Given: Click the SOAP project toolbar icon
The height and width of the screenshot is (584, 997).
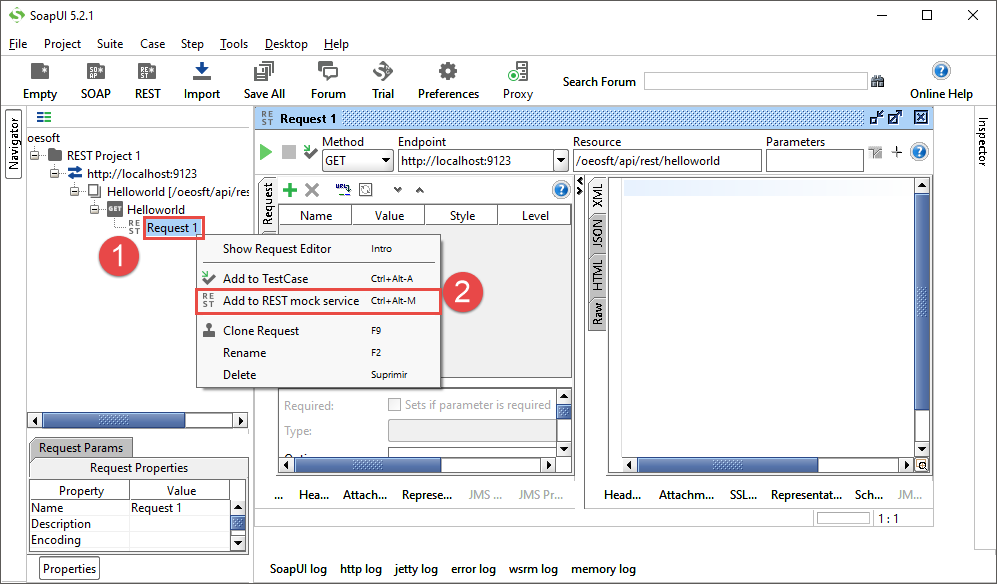Looking at the screenshot, I should point(96,71).
